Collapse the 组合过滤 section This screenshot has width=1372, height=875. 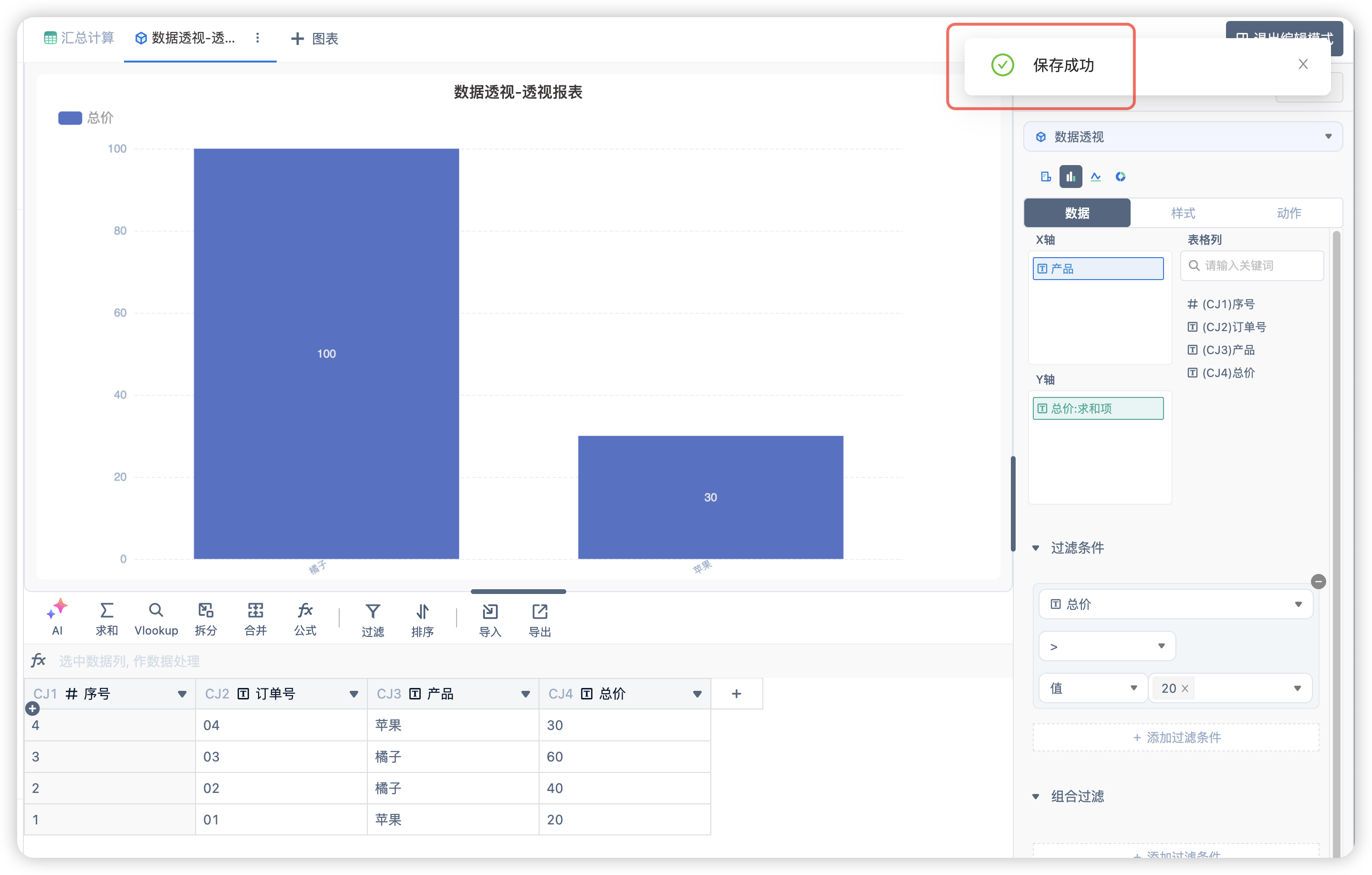tap(1036, 796)
